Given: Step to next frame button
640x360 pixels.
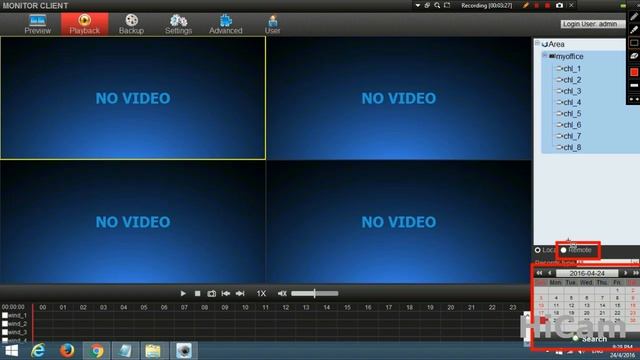Looking at the screenshot, I should (x=240, y=293).
